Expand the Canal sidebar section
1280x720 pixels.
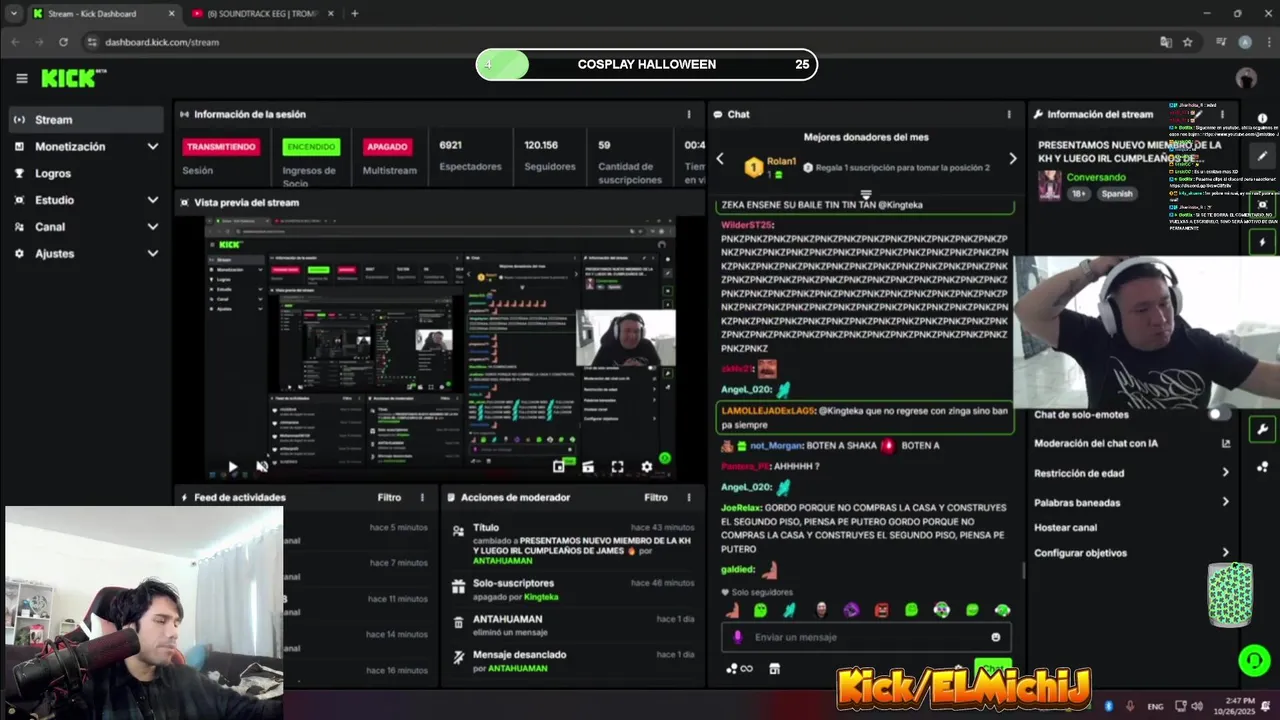(152, 227)
